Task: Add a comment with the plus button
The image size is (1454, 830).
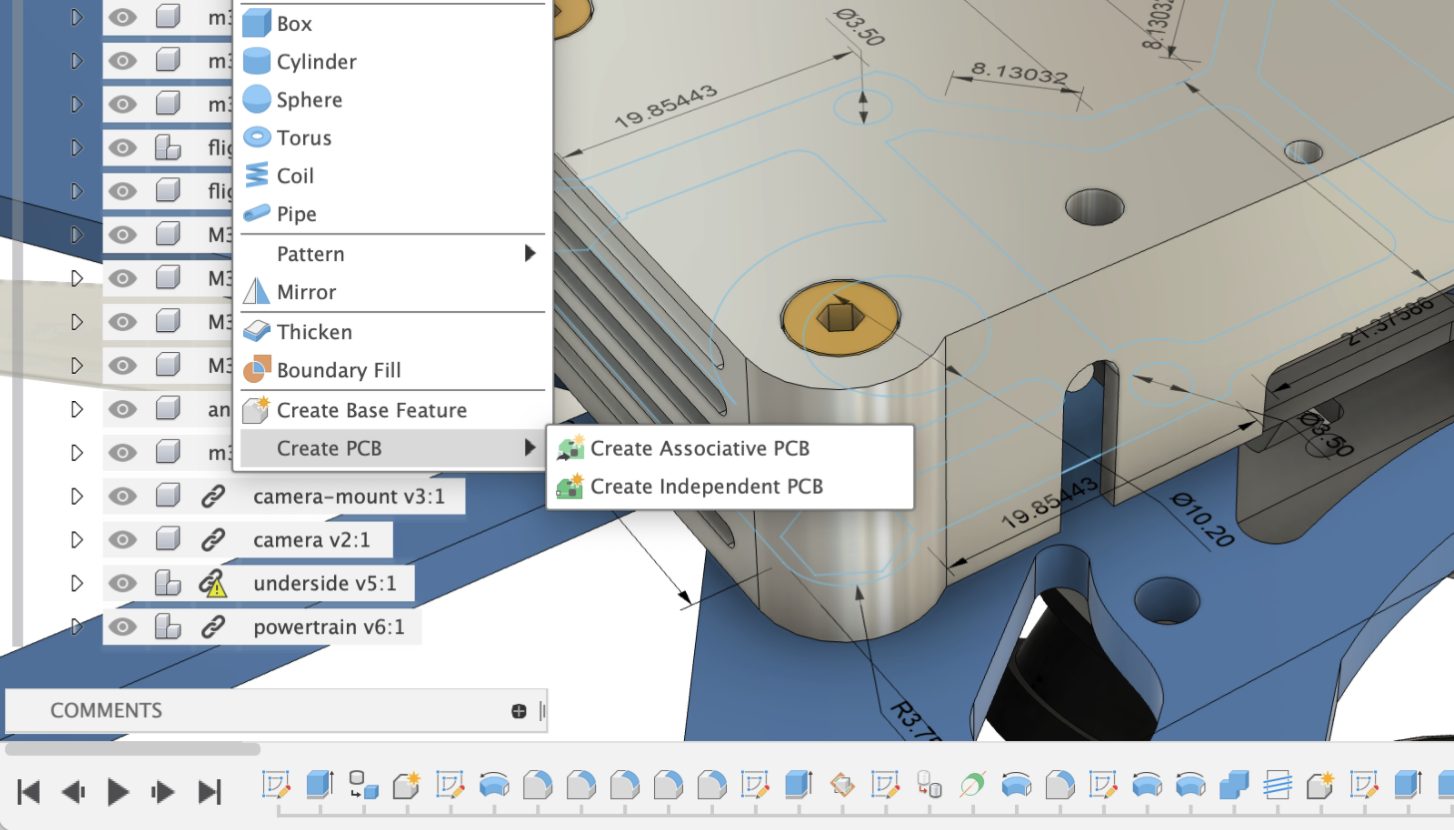Action: pyautogui.click(x=518, y=711)
